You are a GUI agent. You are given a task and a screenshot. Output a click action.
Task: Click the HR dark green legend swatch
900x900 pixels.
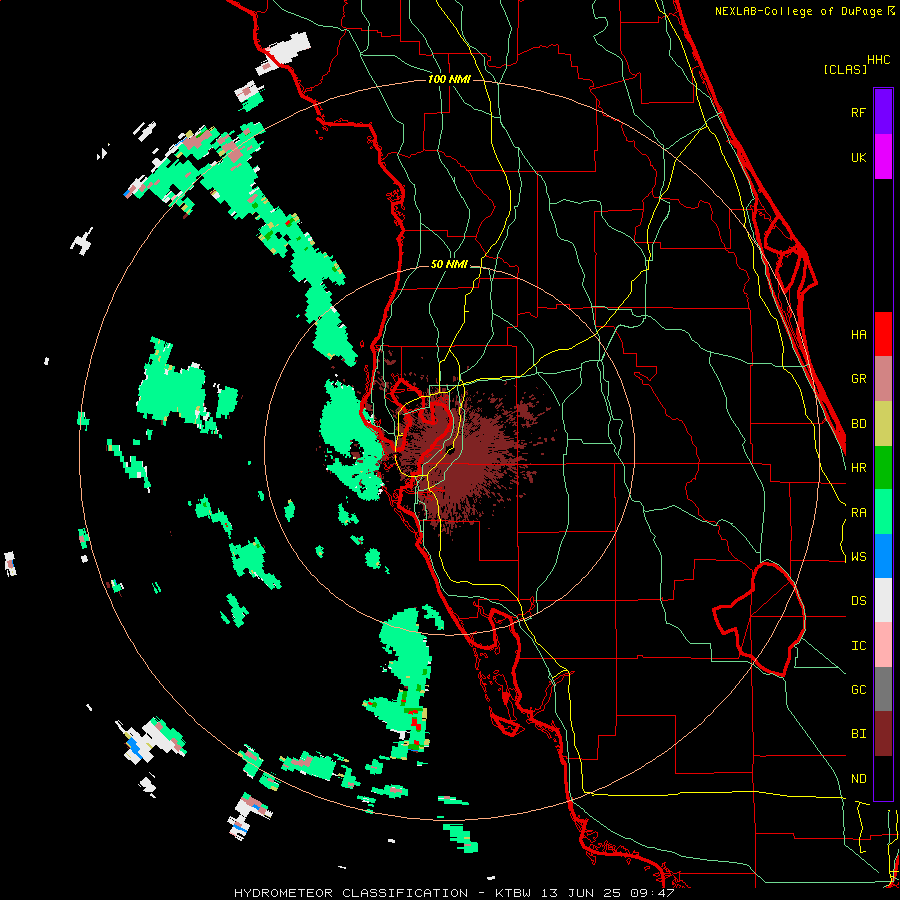point(883,468)
